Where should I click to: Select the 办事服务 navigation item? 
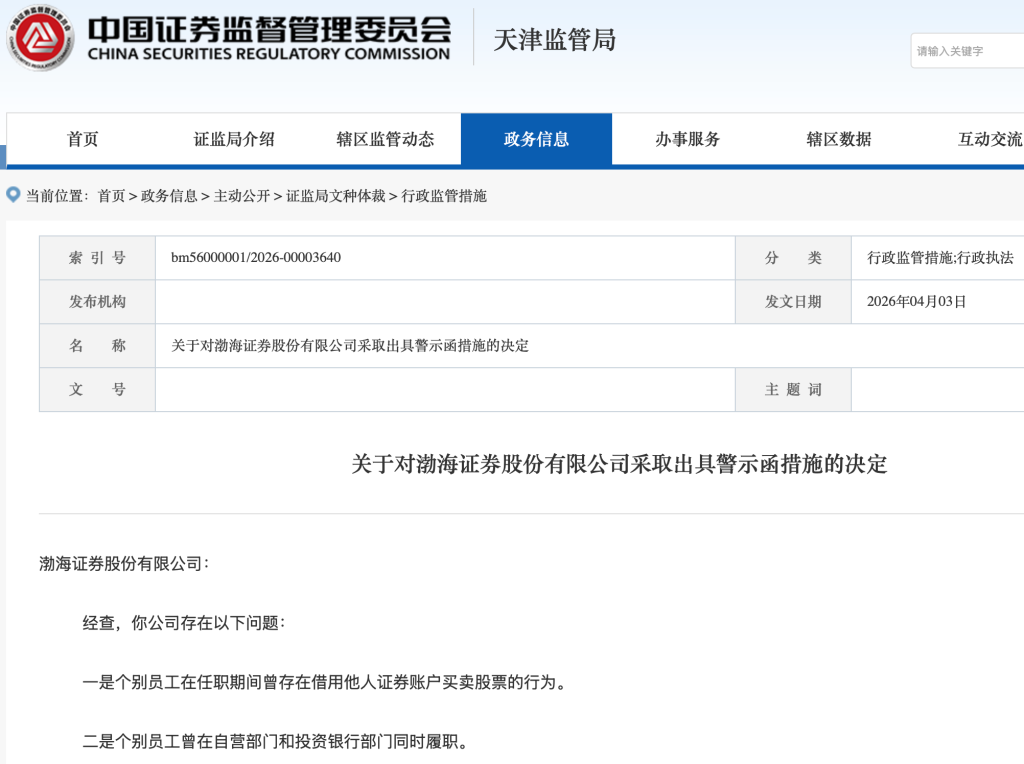coord(689,139)
